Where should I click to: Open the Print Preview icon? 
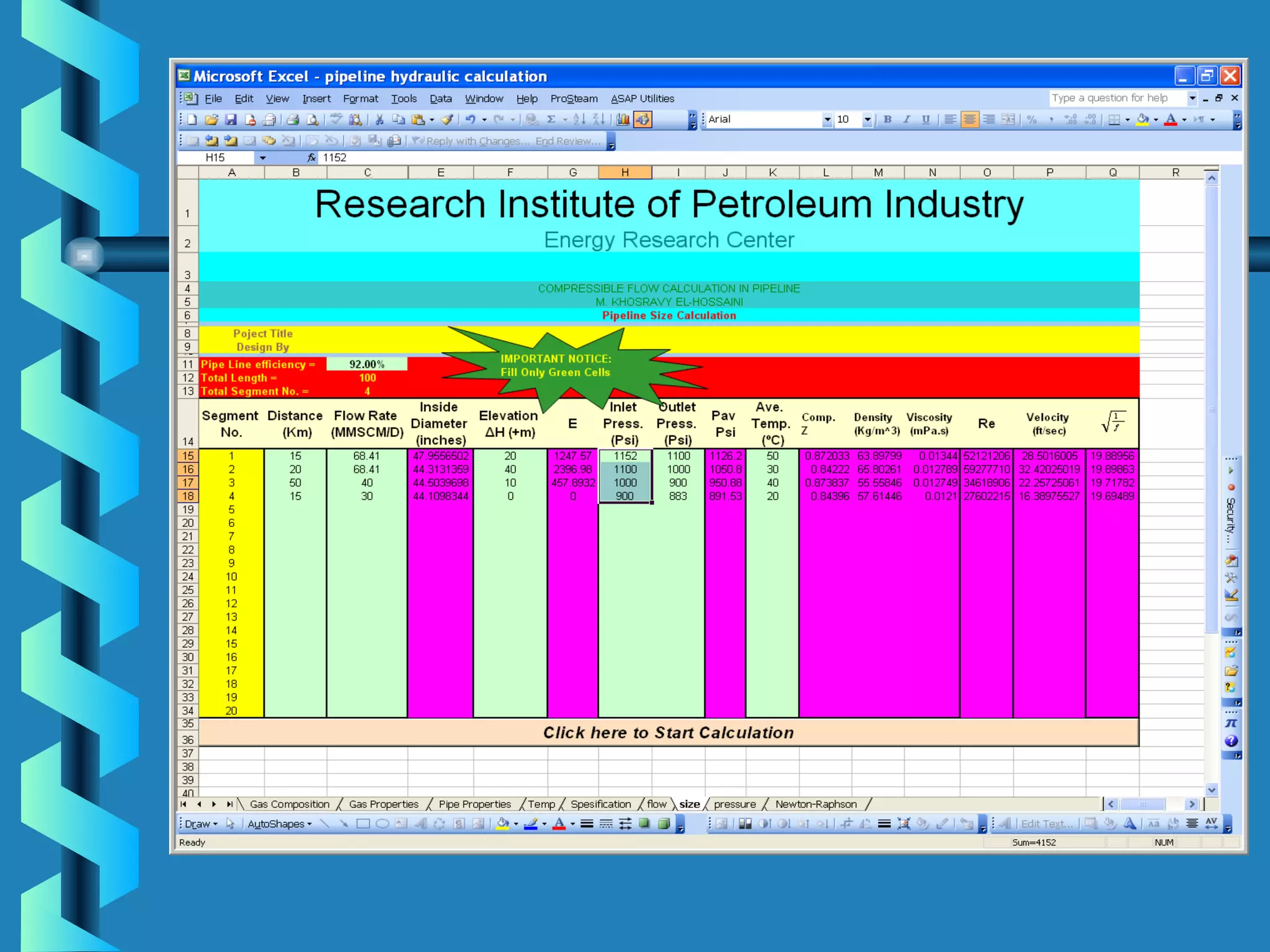coord(313,120)
